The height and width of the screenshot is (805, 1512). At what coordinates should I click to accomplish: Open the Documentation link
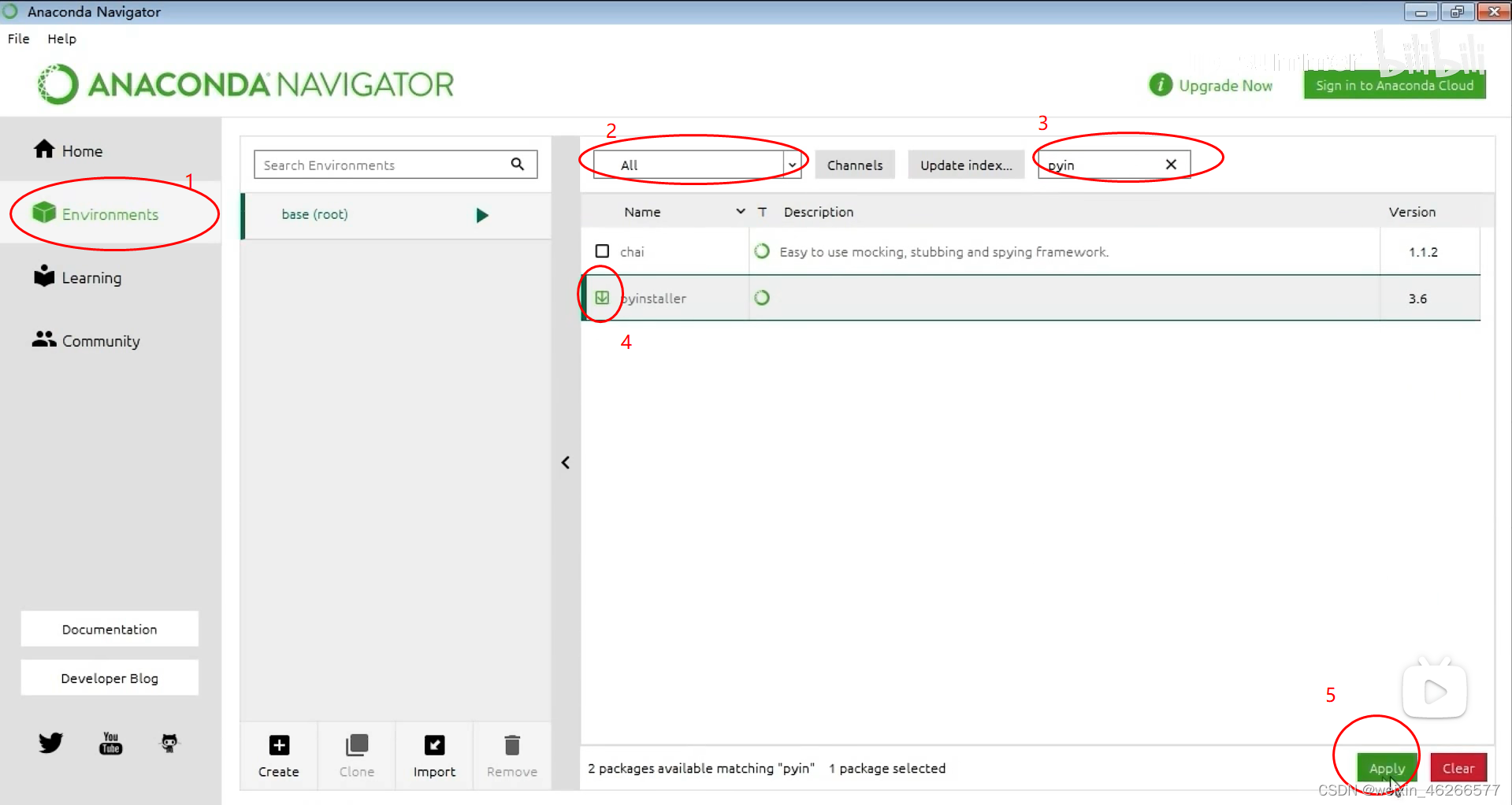coord(110,629)
